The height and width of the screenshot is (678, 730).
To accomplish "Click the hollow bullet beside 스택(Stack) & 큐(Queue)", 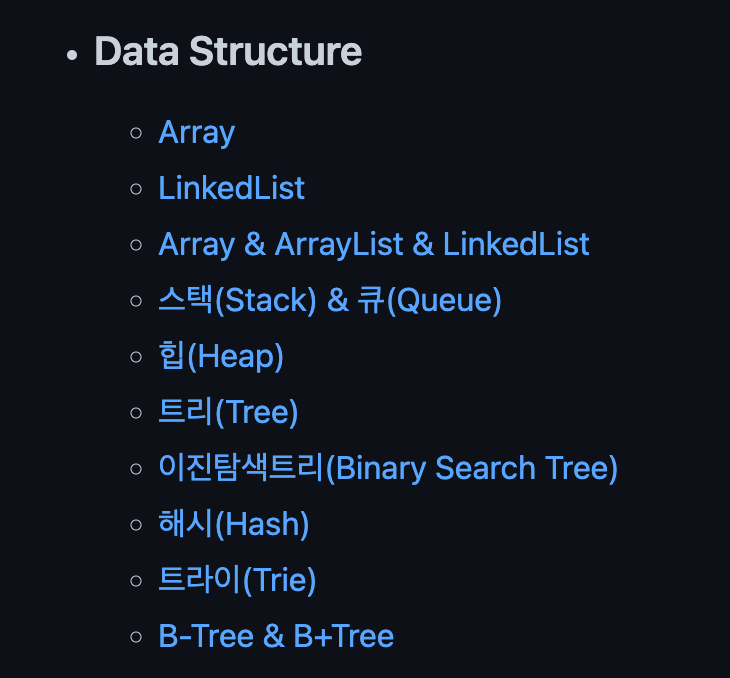I will (136, 302).
